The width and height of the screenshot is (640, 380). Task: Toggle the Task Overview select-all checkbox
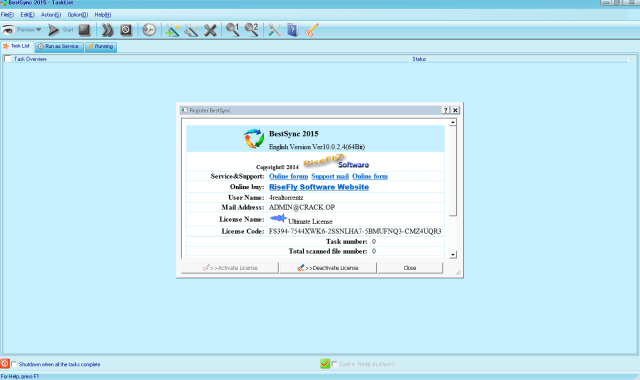click(x=7, y=59)
